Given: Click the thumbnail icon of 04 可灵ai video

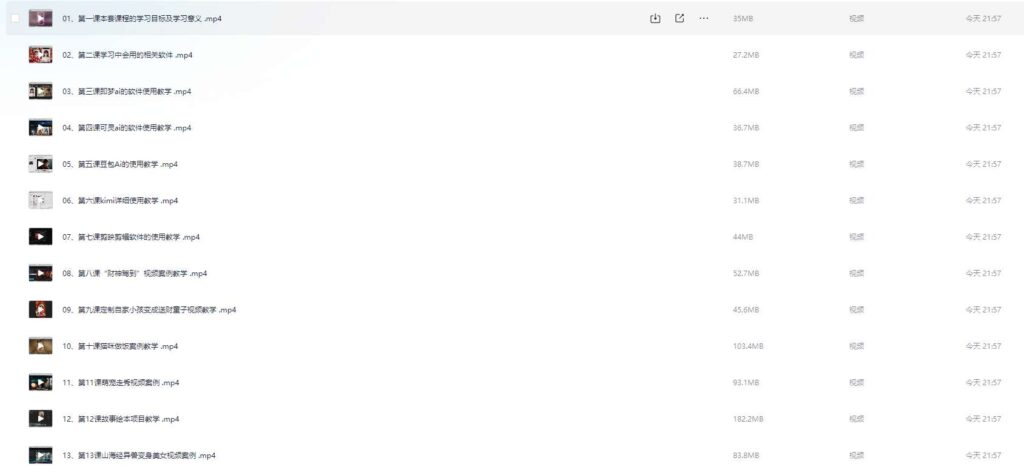Looking at the screenshot, I should [x=40, y=128].
